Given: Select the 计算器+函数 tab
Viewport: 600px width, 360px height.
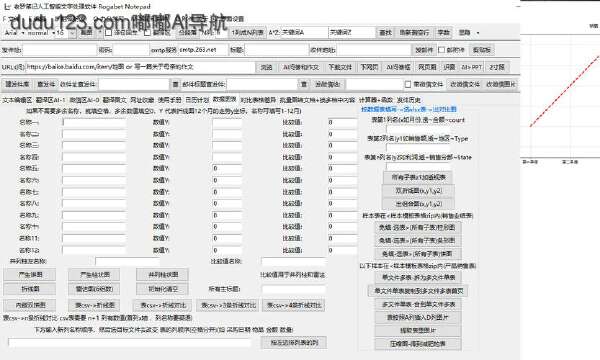Looking at the screenshot, I should 375,100.
